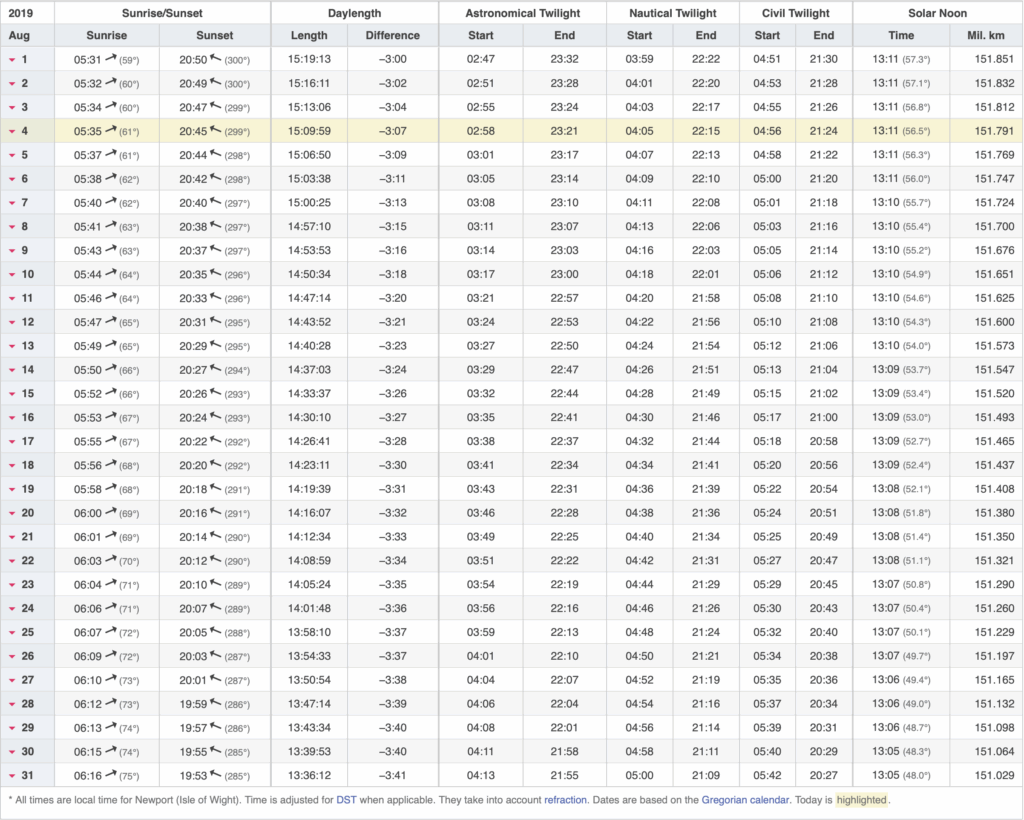The height and width of the screenshot is (820, 1024).
Task: Select nautical twilight start 05:00 on Aug 31
Action: pos(639,776)
